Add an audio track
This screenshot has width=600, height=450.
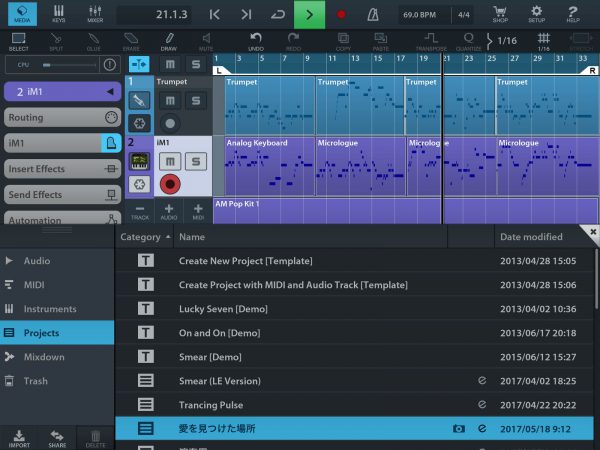(169, 212)
